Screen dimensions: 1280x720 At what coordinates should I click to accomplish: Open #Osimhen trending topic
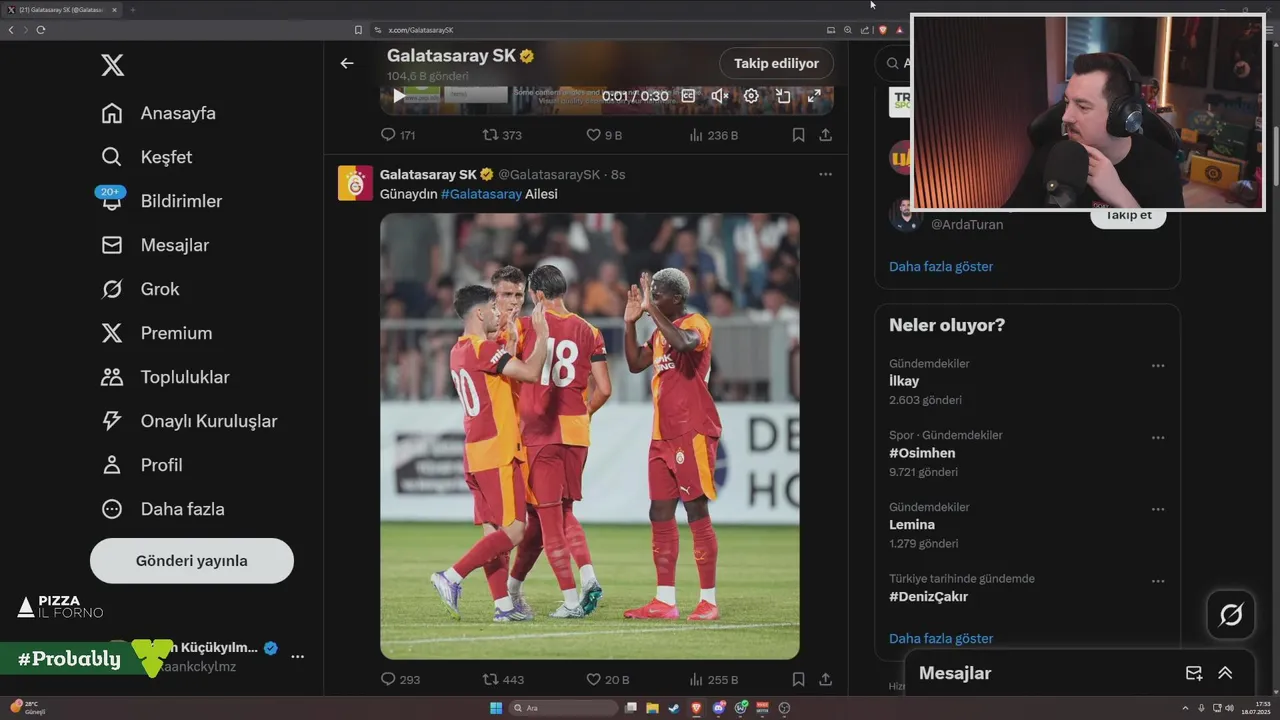[922, 453]
